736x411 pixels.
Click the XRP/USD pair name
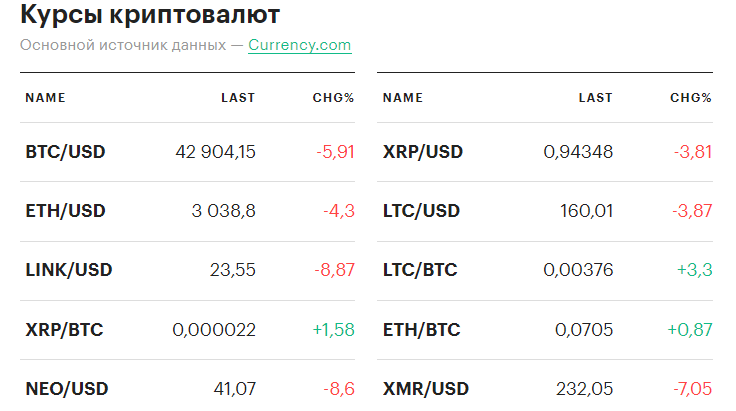click(423, 152)
